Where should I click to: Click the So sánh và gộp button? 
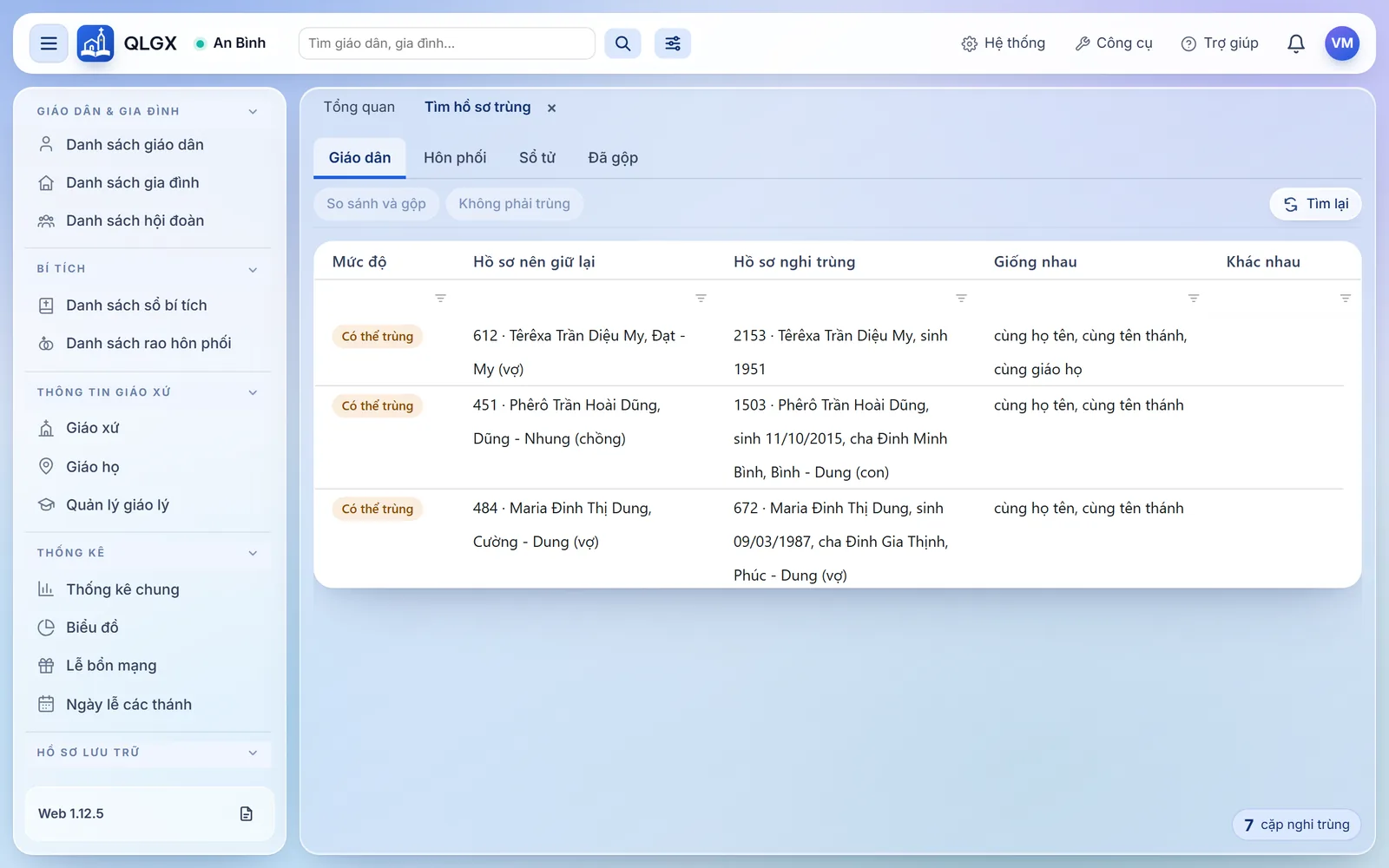[x=376, y=204]
